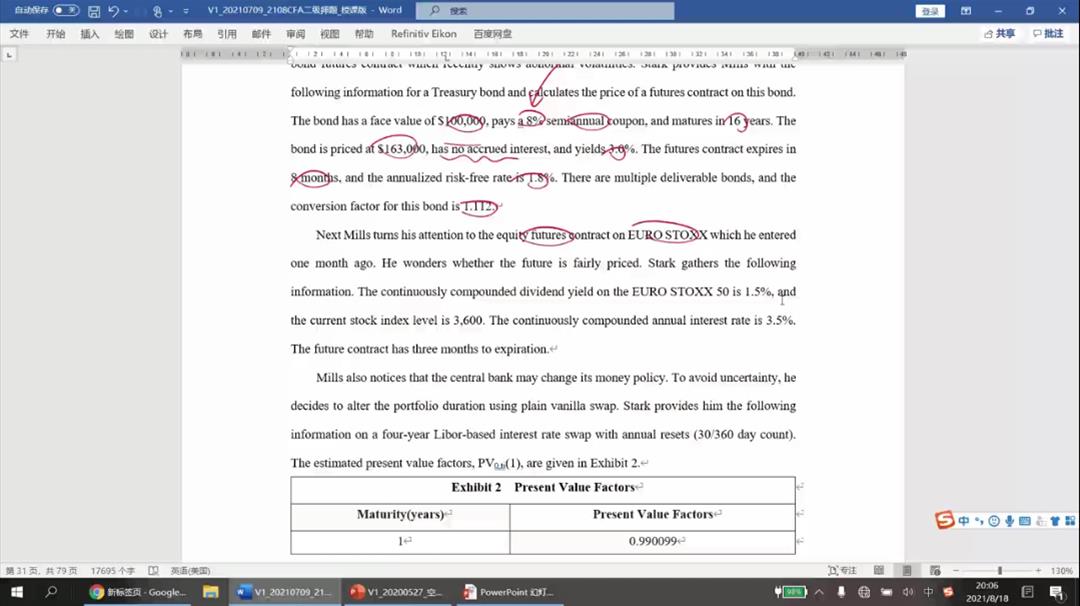Open Google Chrome from the taskbar
The height and width of the screenshot is (606, 1080).
pyautogui.click(x=139, y=592)
